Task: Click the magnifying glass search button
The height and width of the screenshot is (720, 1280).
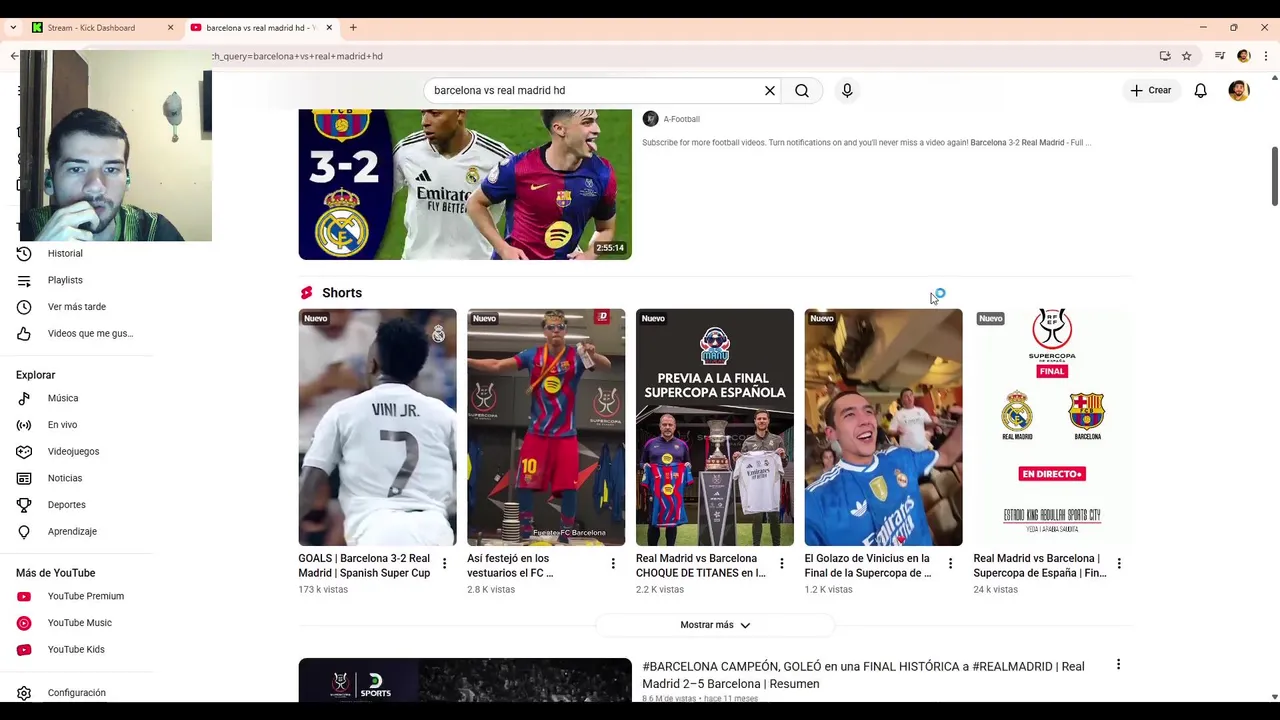Action: click(802, 90)
